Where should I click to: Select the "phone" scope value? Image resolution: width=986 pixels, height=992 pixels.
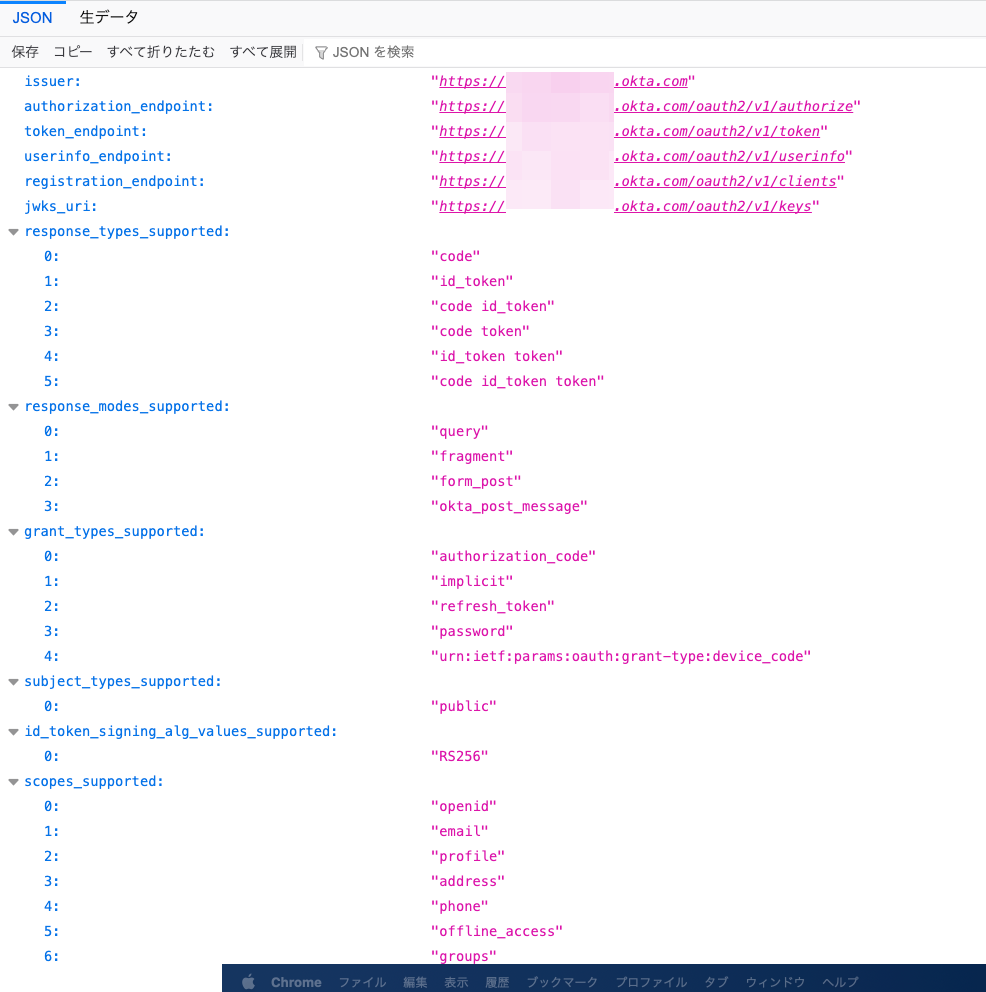click(460, 906)
